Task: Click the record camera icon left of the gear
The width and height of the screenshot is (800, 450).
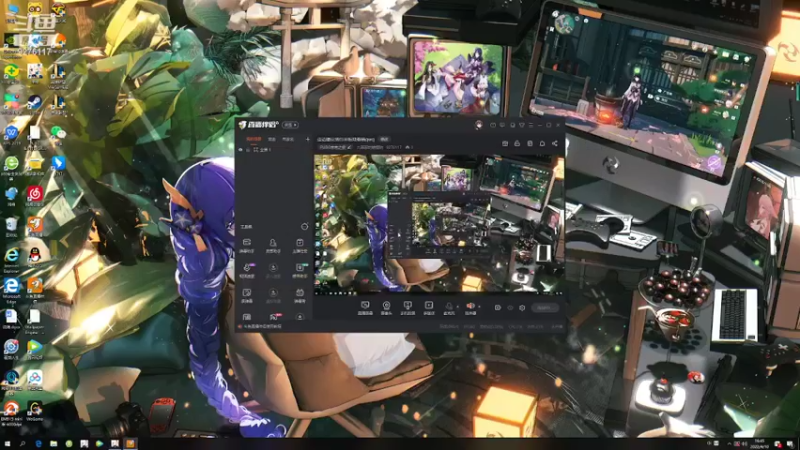Action: [x=497, y=308]
